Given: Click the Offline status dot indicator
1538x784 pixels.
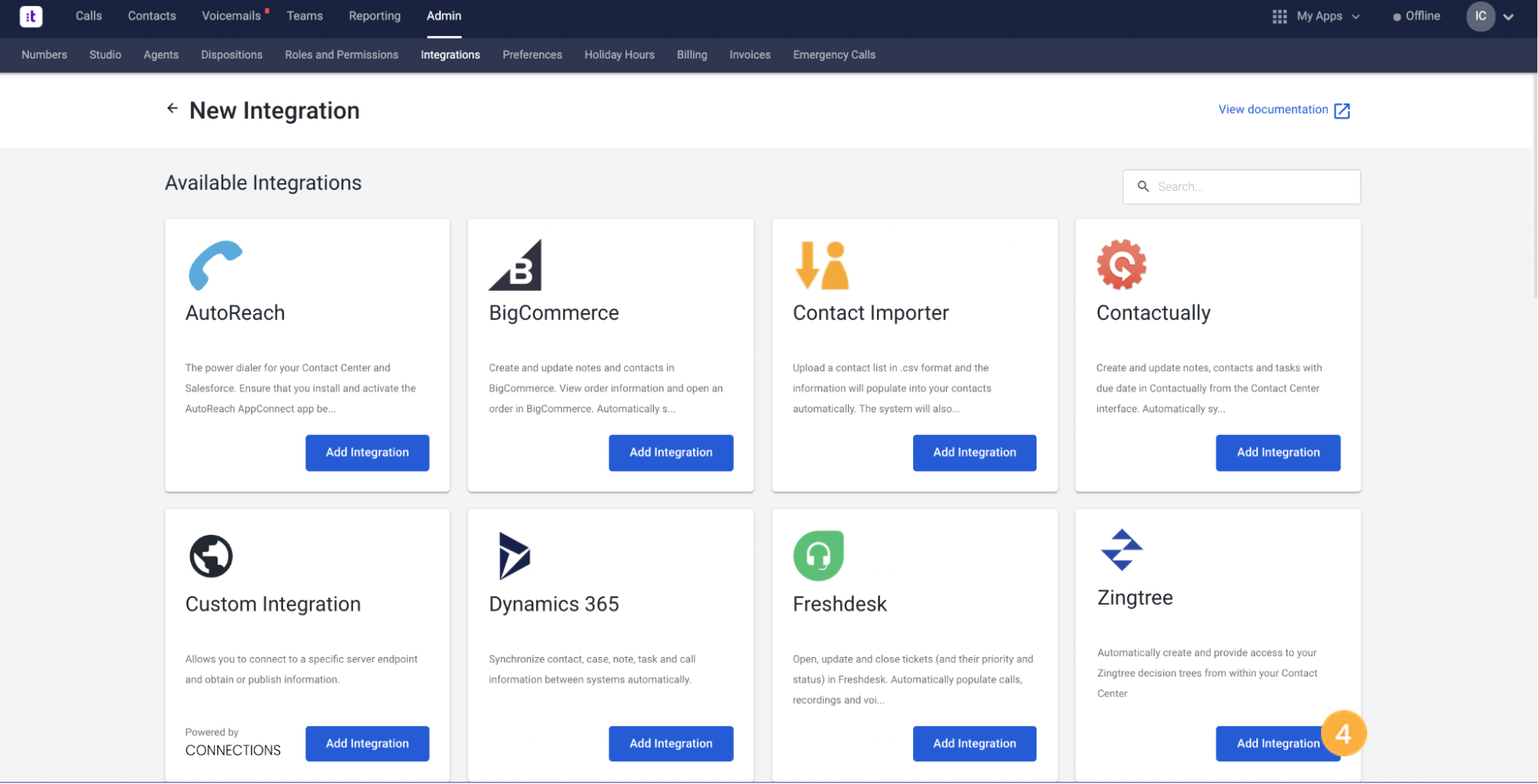Looking at the screenshot, I should point(1396,17).
